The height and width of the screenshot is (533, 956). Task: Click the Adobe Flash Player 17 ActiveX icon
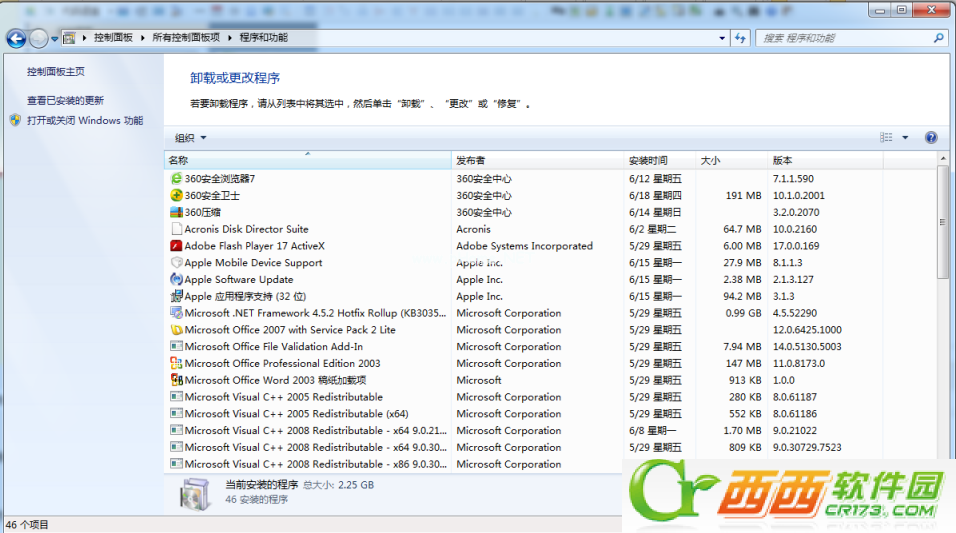[176, 246]
